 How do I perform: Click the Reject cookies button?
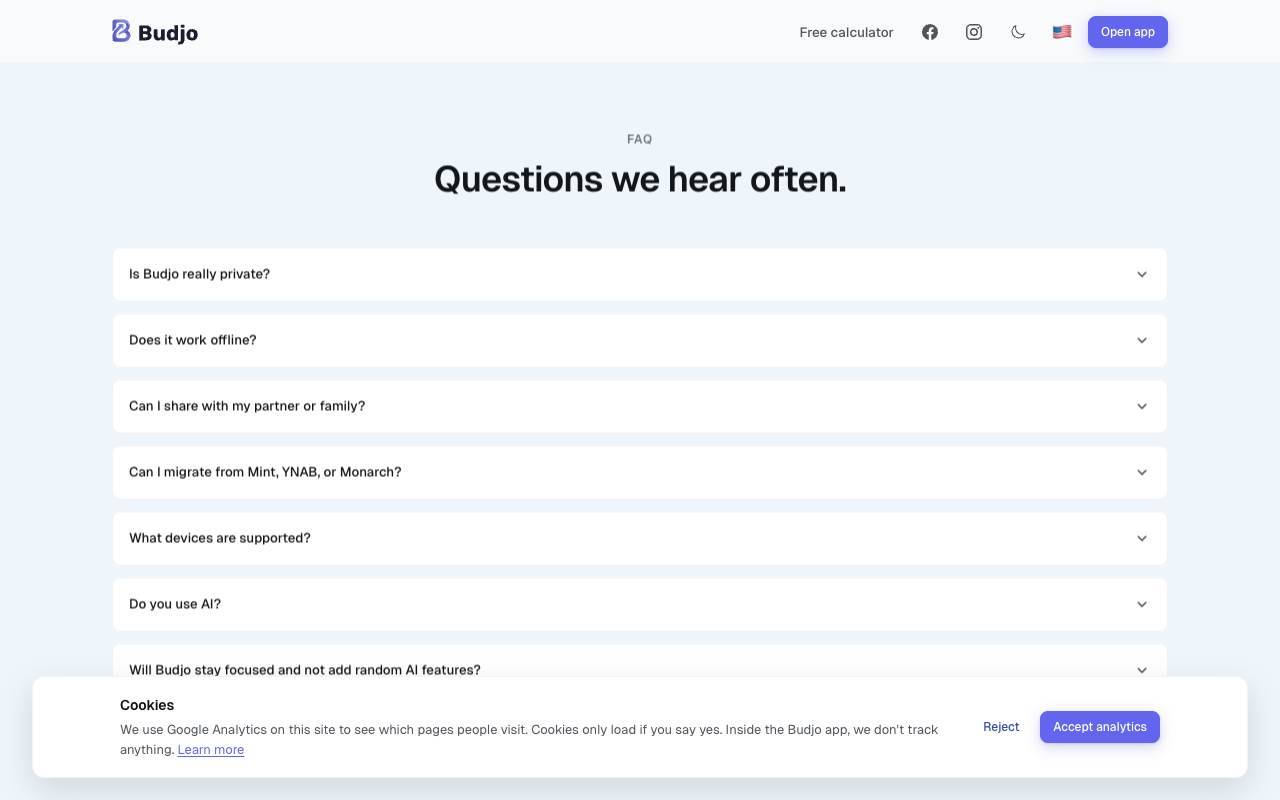[1001, 727]
